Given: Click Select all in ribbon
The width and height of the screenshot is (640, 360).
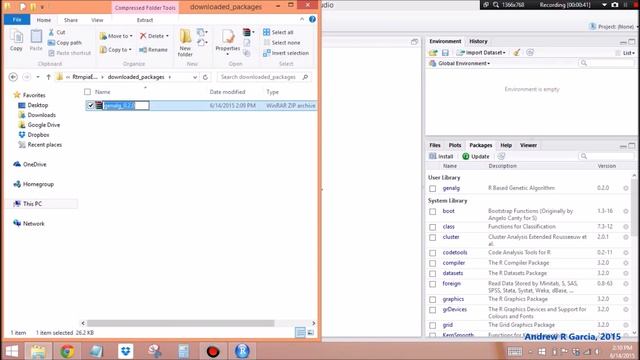Looking at the screenshot, I should [278, 32].
